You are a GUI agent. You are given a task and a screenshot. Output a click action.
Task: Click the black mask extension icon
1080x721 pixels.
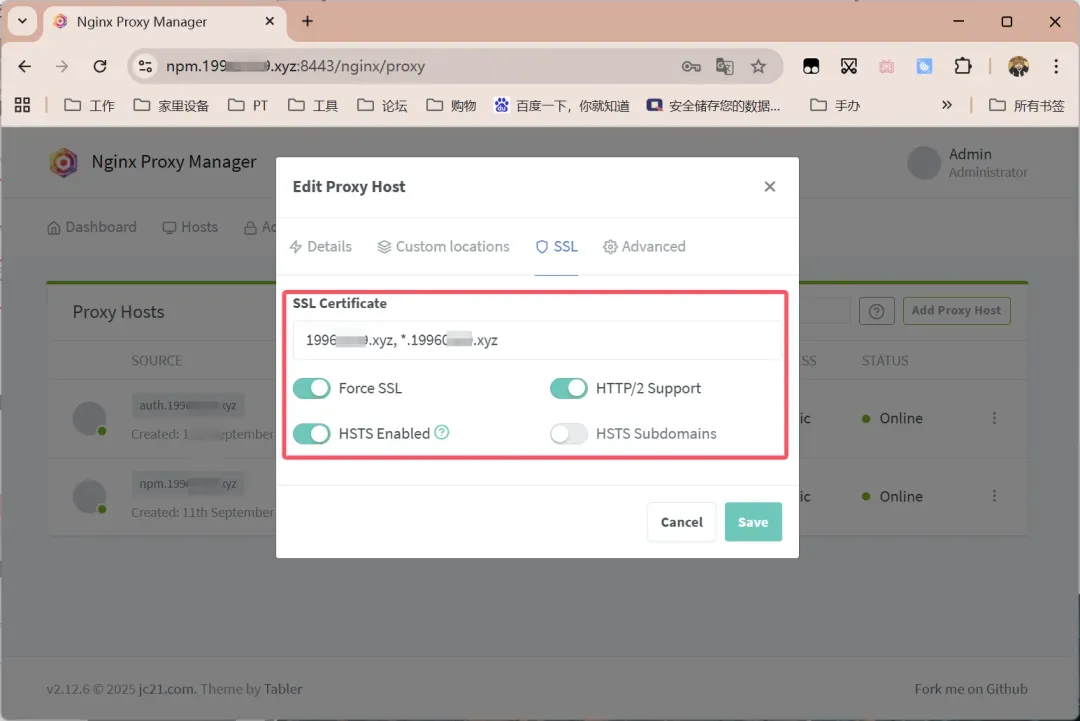click(x=811, y=66)
